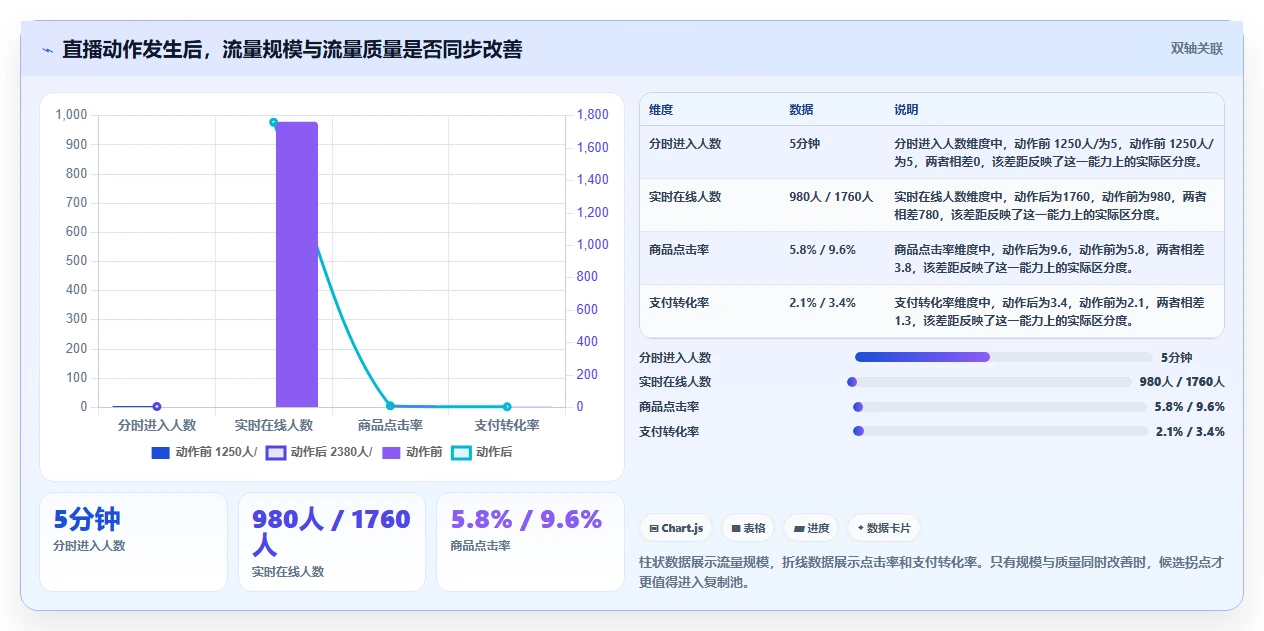1264x631 pixels.
Task: Select the 表格 chip
Action: click(x=748, y=528)
